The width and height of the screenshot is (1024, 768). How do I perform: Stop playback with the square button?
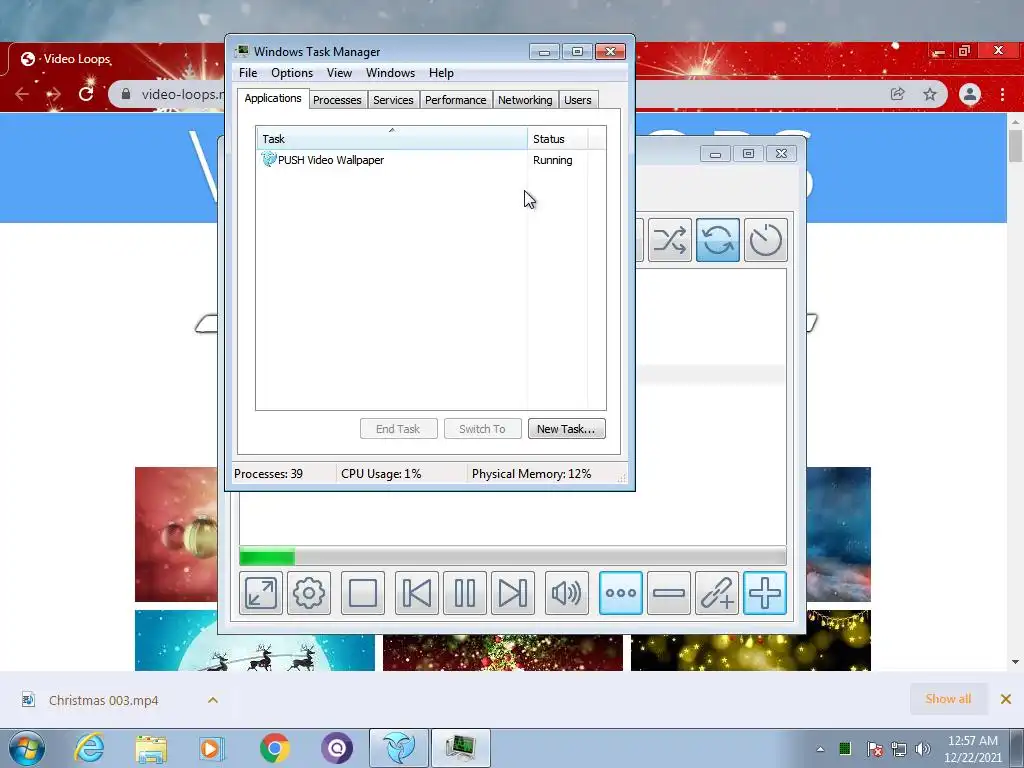[x=362, y=593]
